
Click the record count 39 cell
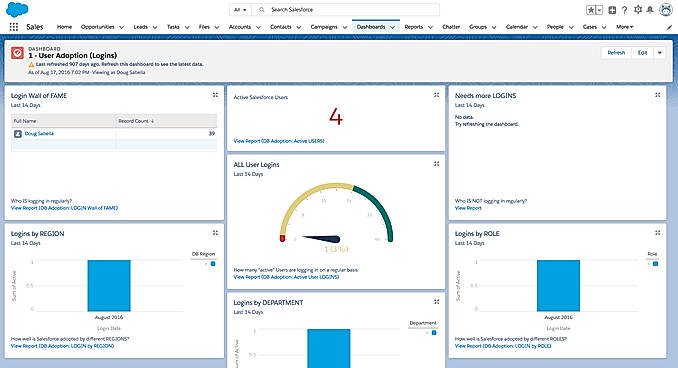pos(166,134)
